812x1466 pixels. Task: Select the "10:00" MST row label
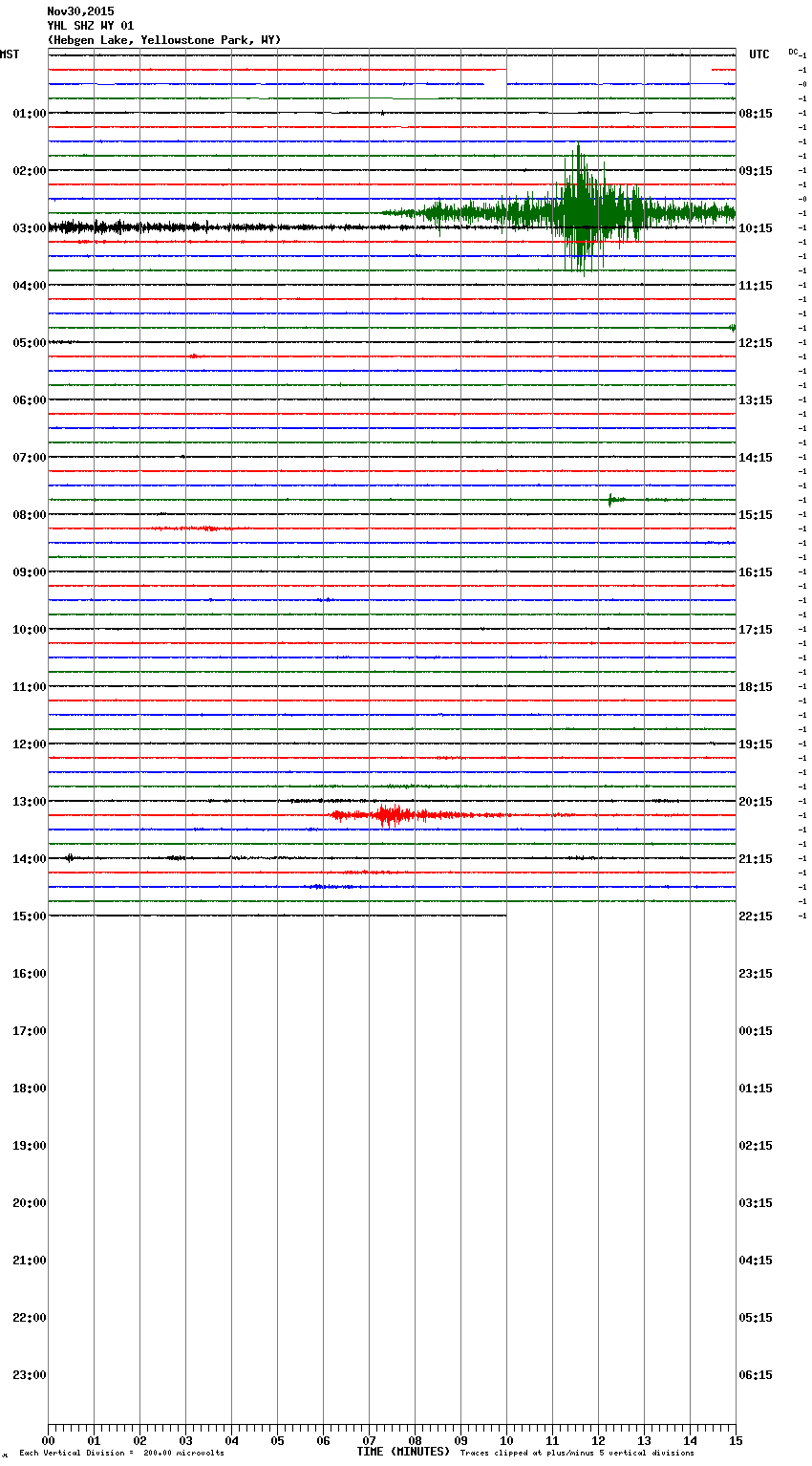coord(30,630)
